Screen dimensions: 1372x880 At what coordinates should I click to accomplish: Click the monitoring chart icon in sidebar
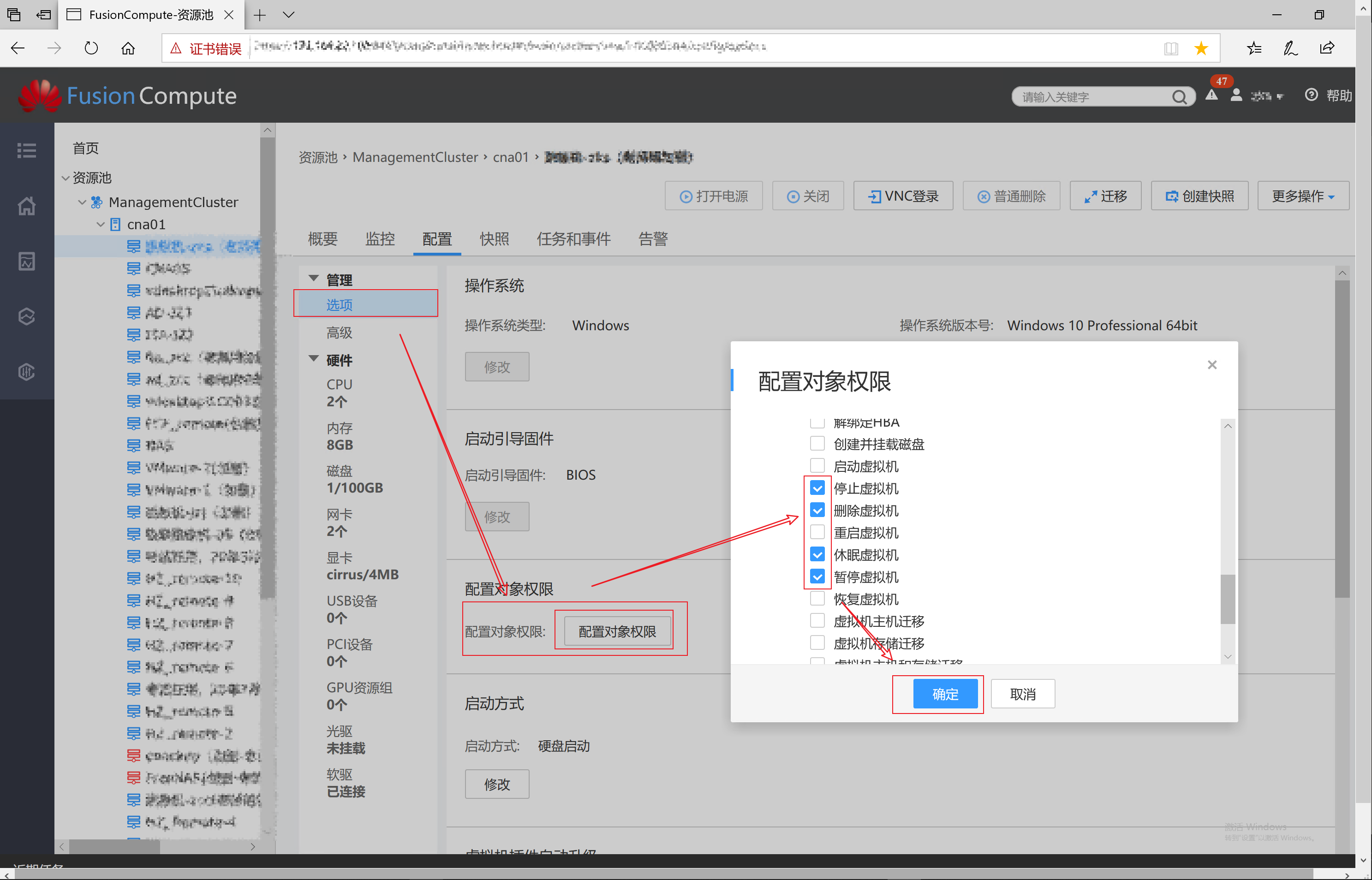pyautogui.click(x=26, y=261)
